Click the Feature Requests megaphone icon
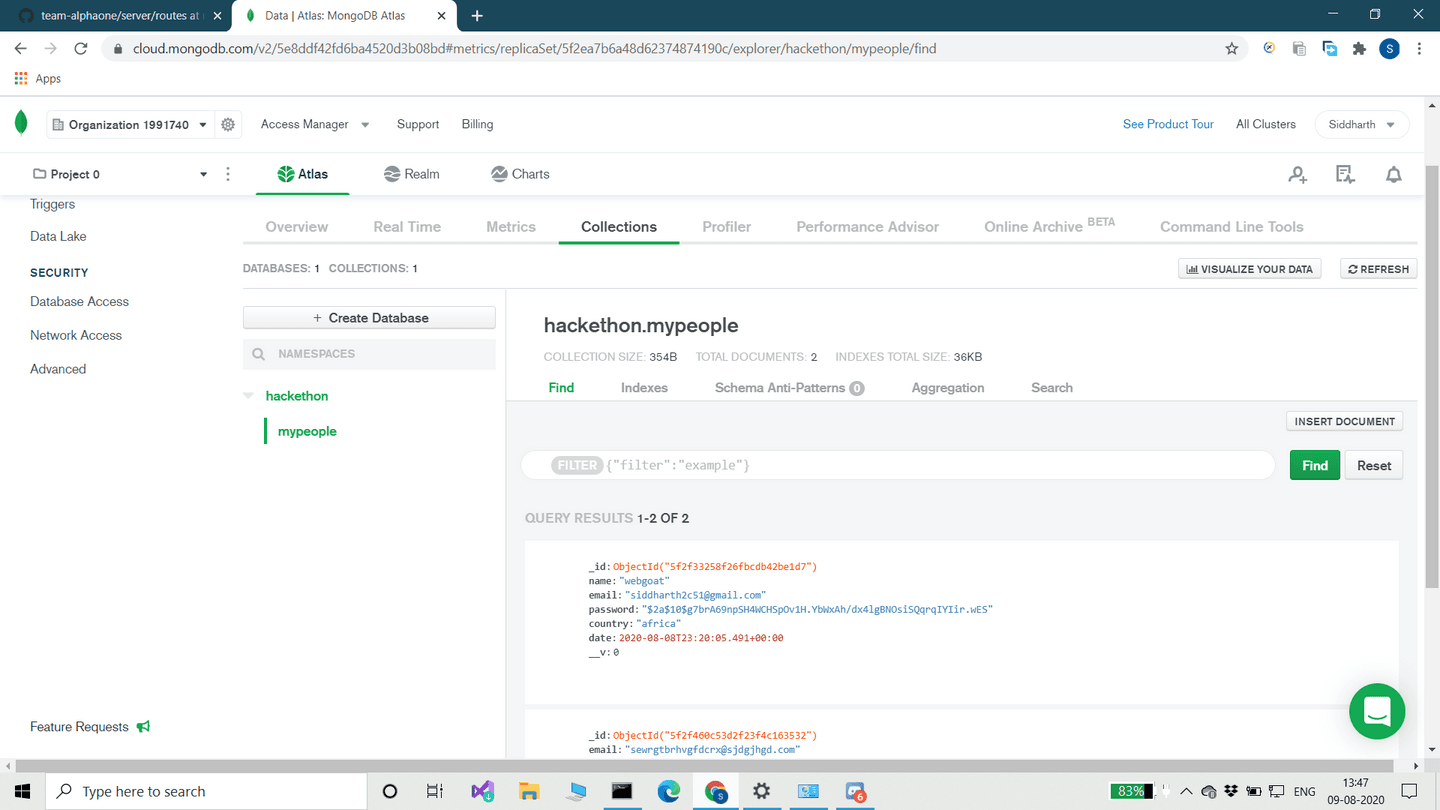 pos(143,727)
